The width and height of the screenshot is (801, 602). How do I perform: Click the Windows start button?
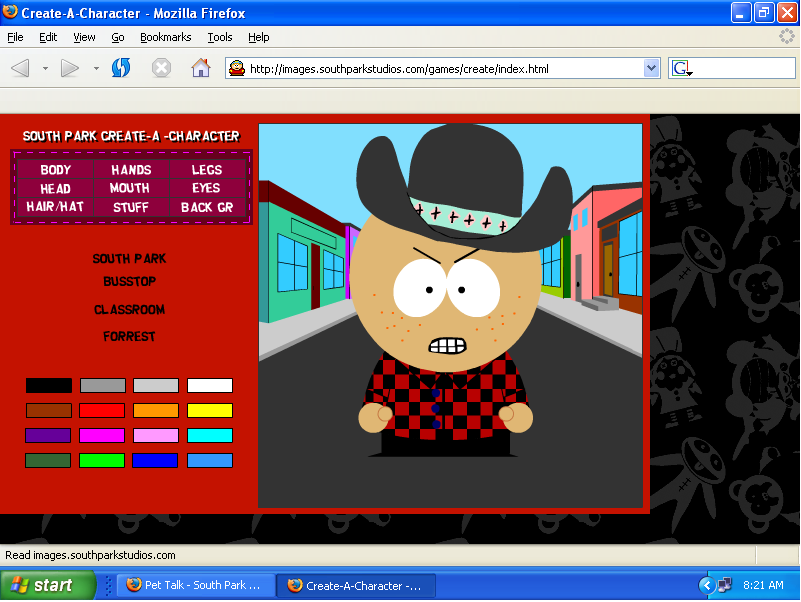[x=48, y=585]
